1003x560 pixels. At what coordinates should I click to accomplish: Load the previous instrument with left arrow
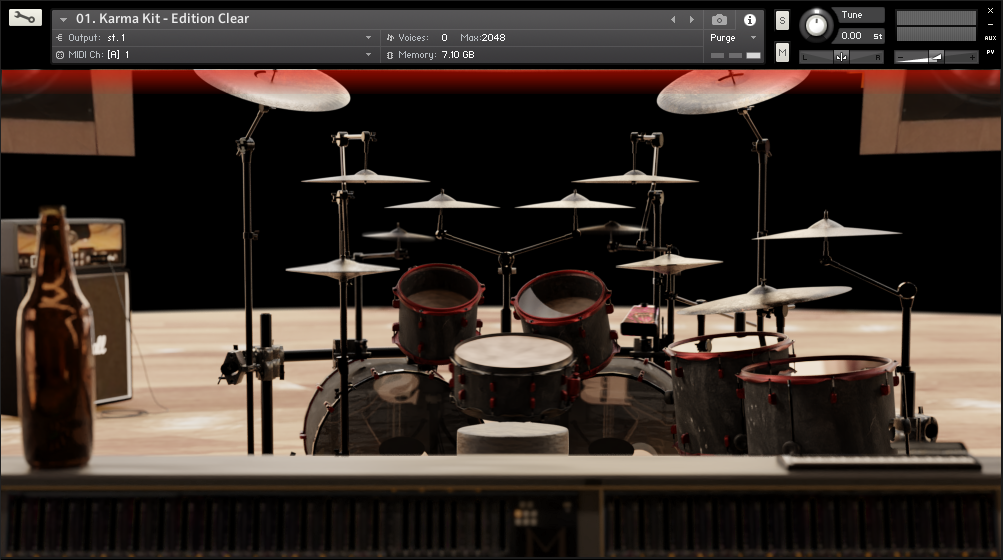(x=673, y=19)
